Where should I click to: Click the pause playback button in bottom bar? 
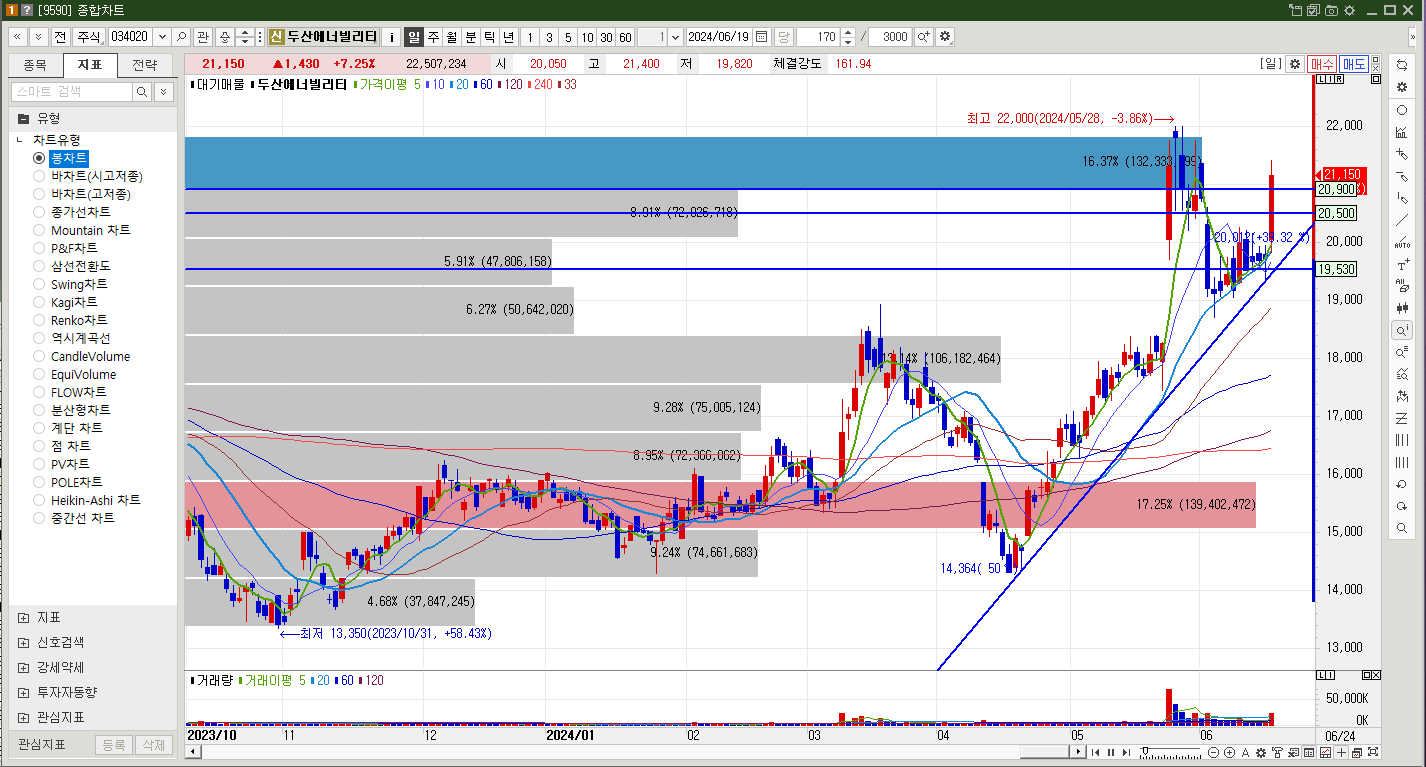coord(1110,752)
